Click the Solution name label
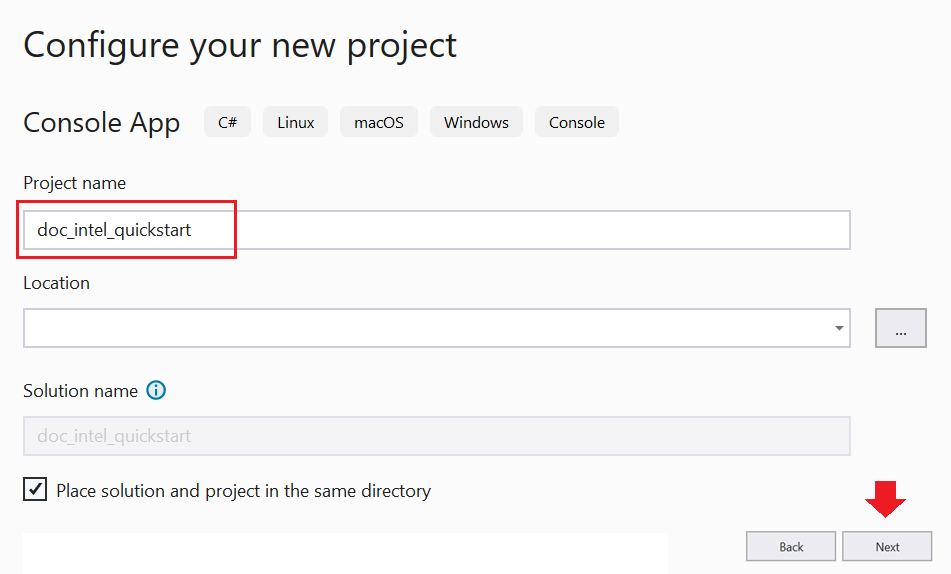 [x=81, y=391]
